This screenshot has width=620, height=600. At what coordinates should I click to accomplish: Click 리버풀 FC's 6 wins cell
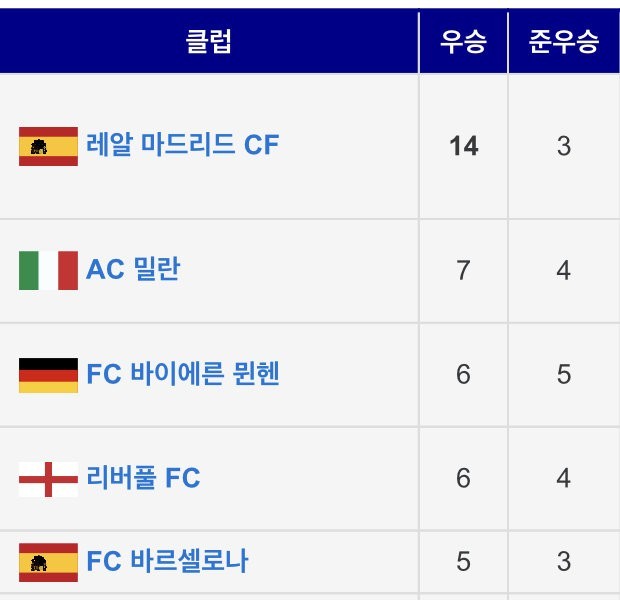[463, 478]
